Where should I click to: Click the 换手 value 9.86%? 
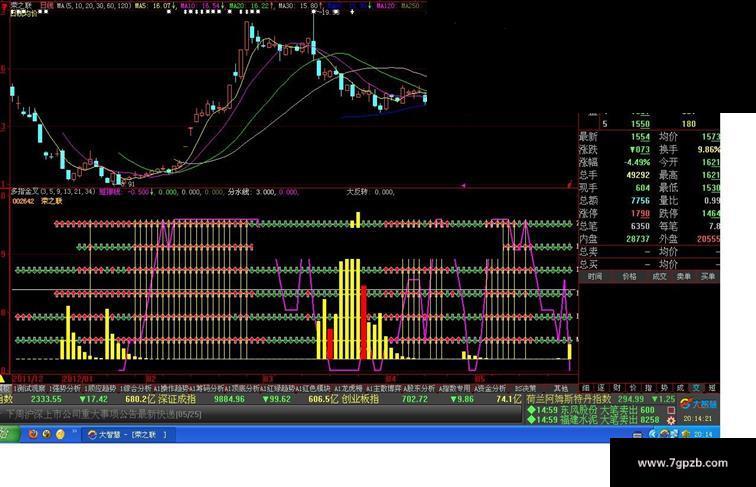[x=708, y=149]
